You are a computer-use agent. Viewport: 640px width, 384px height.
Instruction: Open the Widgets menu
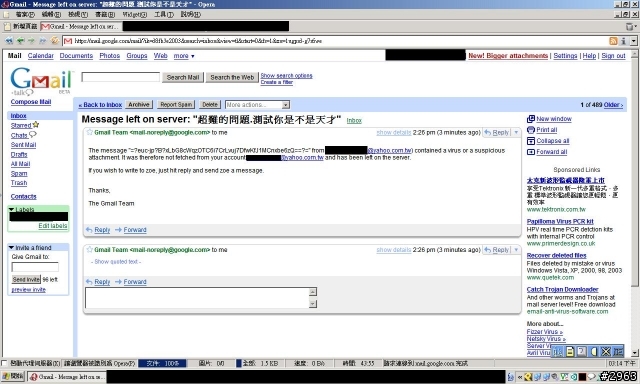pyautogui.click(x=135, y=14)
